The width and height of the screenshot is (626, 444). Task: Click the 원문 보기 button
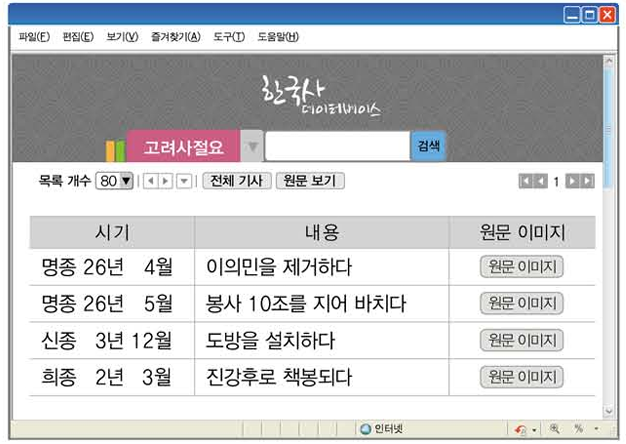tap(309, 182)
